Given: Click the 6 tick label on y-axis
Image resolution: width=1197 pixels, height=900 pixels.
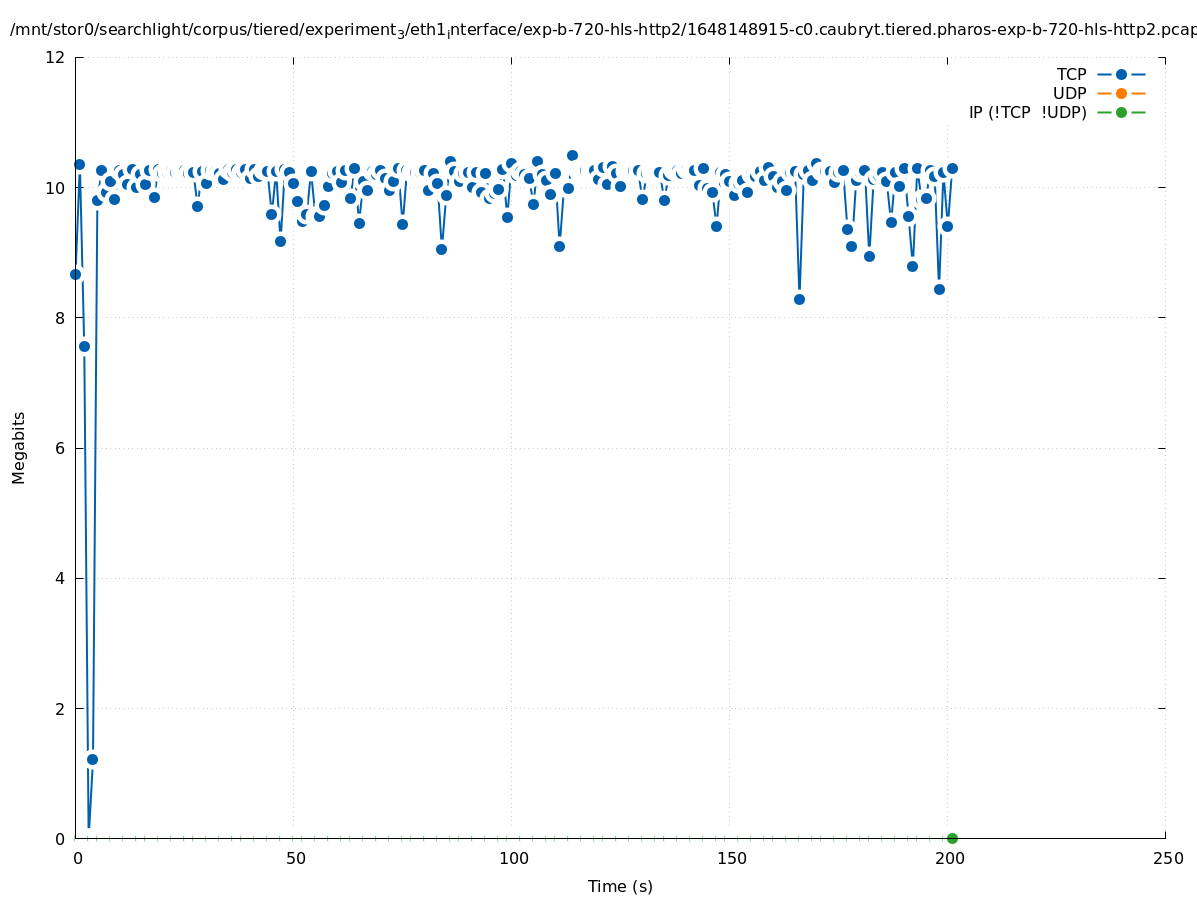Looking at the screenshot, I should click(x=60, y=448).
